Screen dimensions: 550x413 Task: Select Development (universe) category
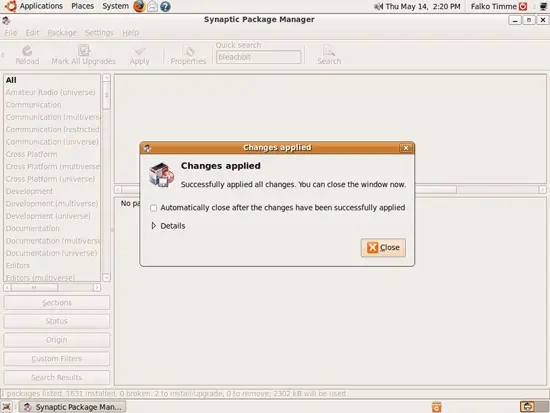tap(52, 216)
